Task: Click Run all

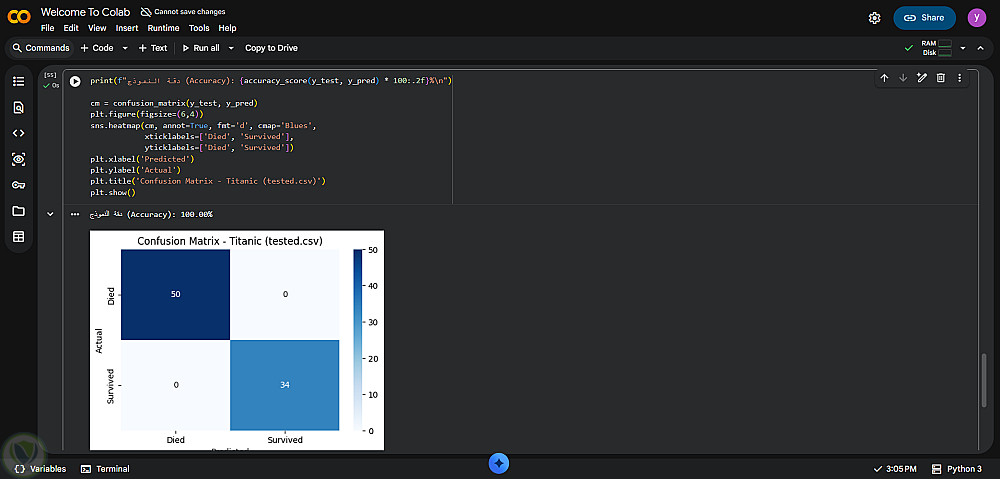Action: (x=201, y=48)
